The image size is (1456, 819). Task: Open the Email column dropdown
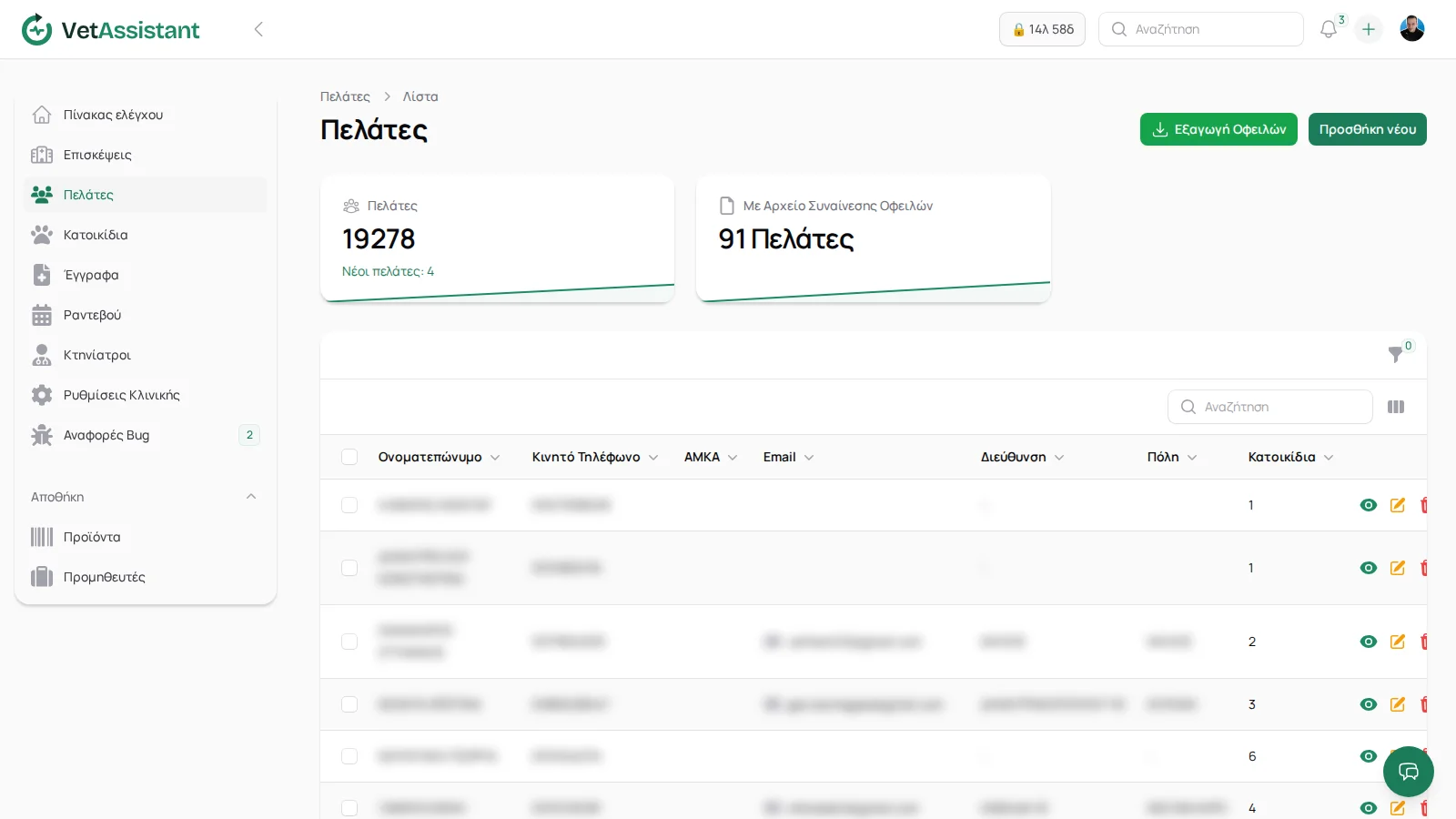tap(809, 458)
